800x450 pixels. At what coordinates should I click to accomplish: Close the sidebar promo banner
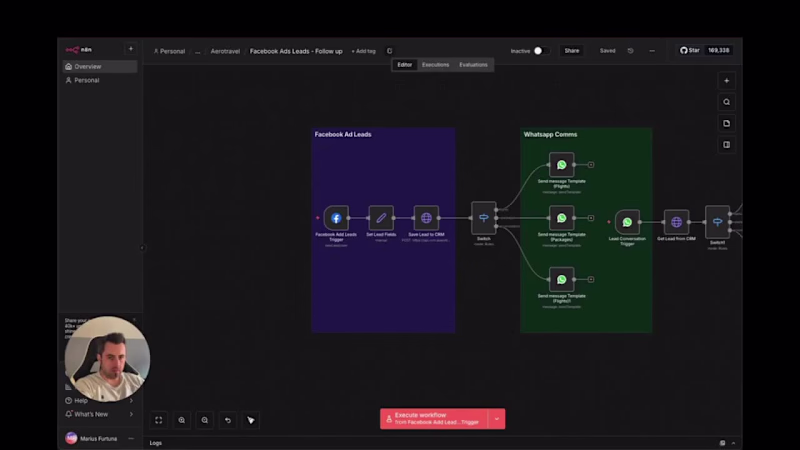click(134, 320)
